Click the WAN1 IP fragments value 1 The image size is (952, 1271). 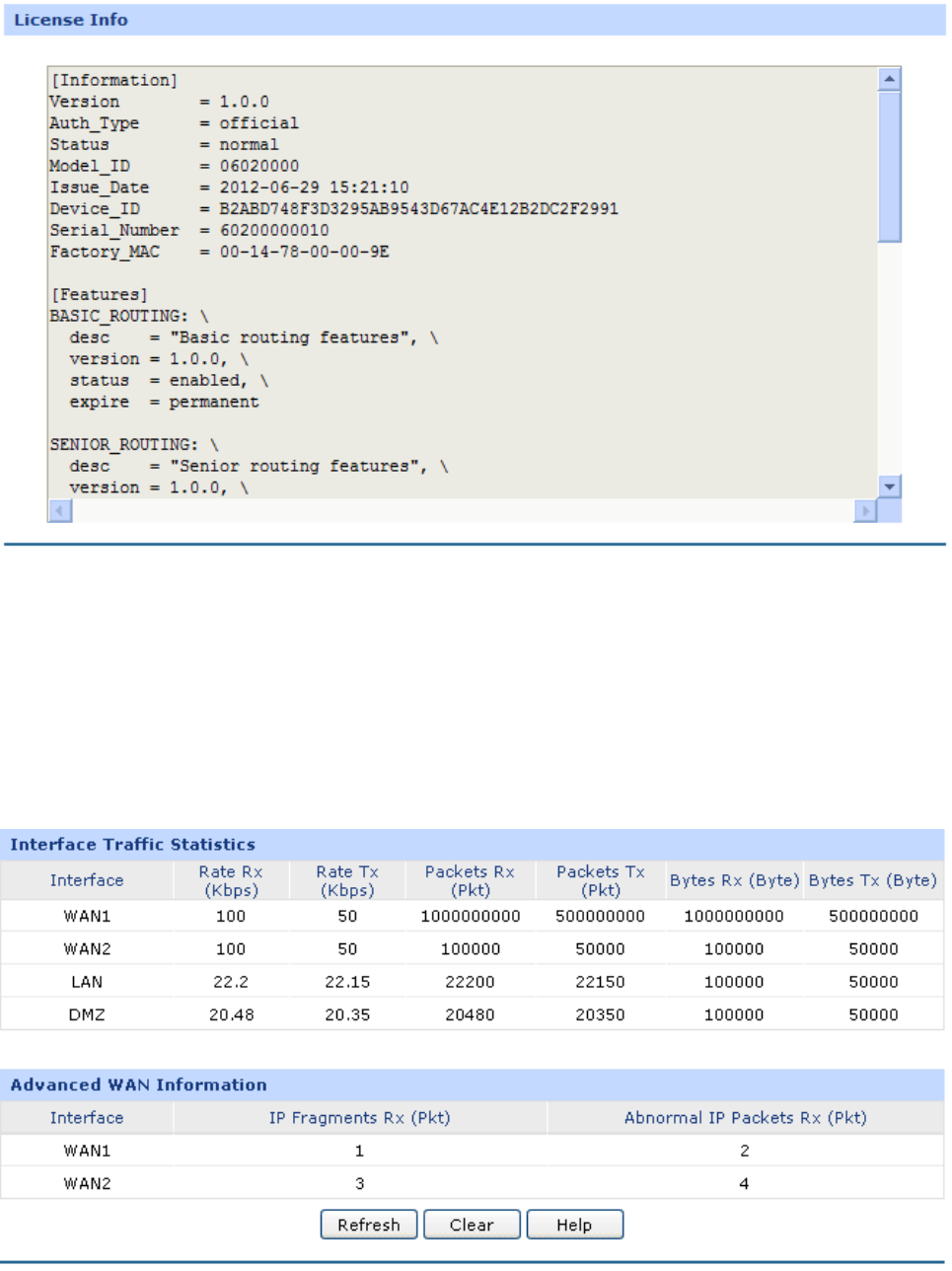click(360, 1151)
